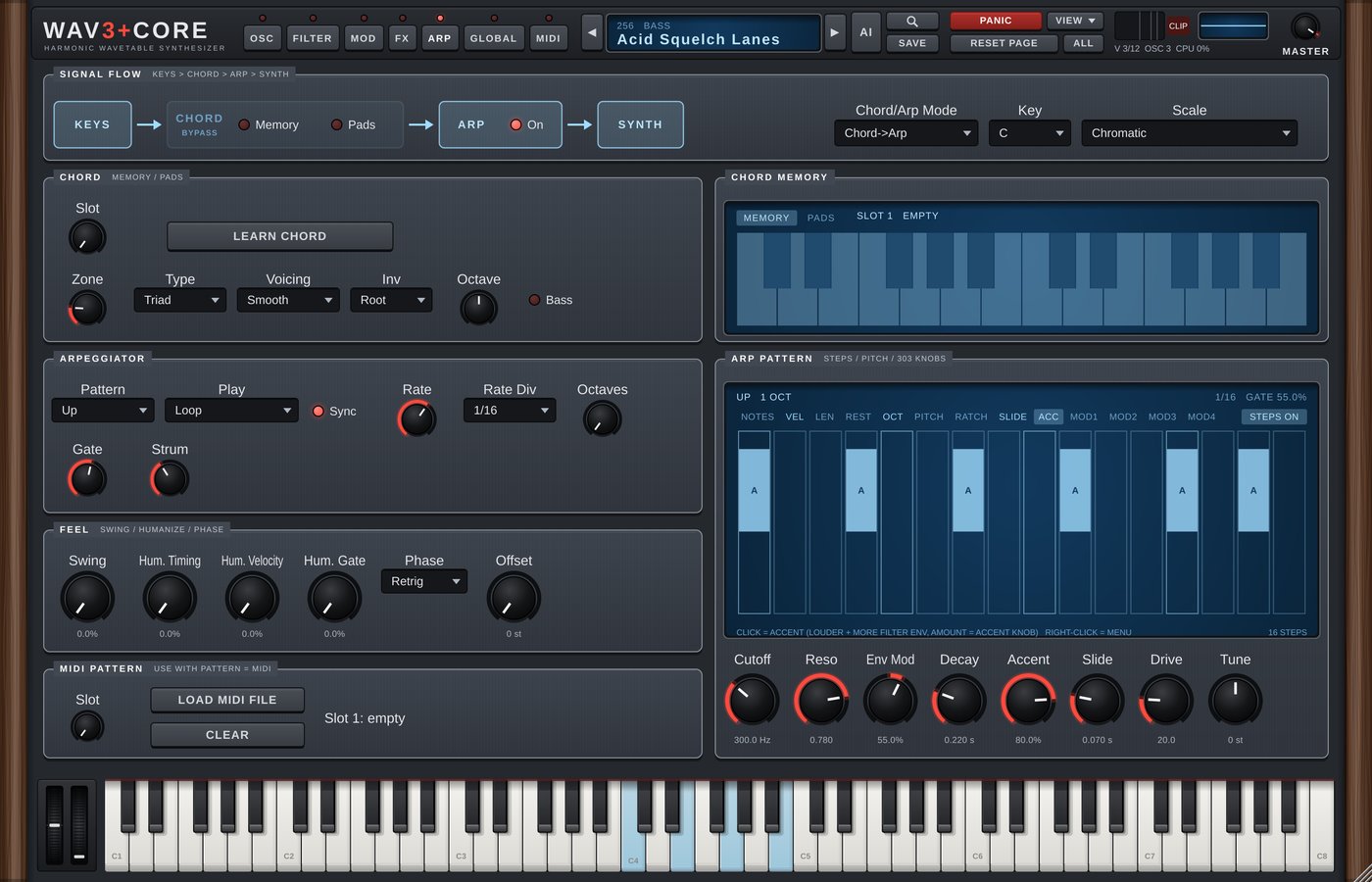
Task: Click the PANIC button
Action: point(995,21)
